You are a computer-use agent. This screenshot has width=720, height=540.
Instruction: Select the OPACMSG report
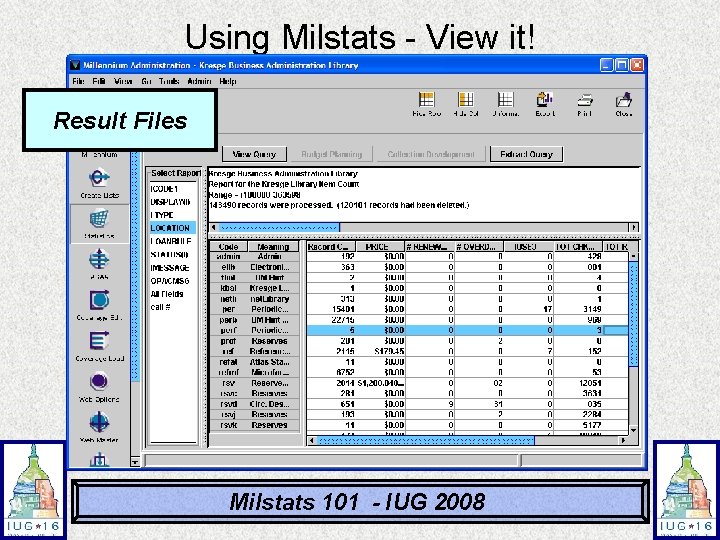pos(173,281)
